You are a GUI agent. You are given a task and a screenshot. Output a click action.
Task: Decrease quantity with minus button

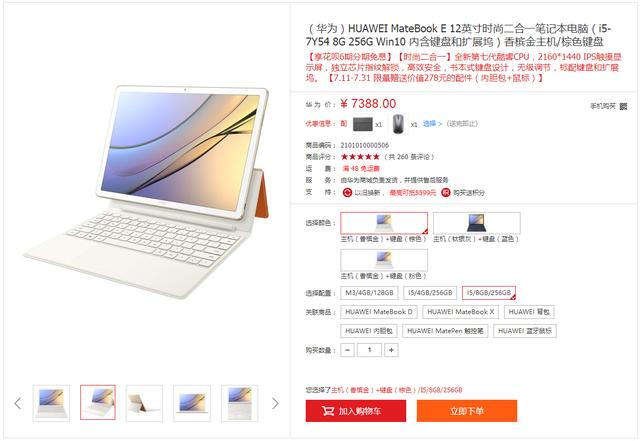point(347,350)
